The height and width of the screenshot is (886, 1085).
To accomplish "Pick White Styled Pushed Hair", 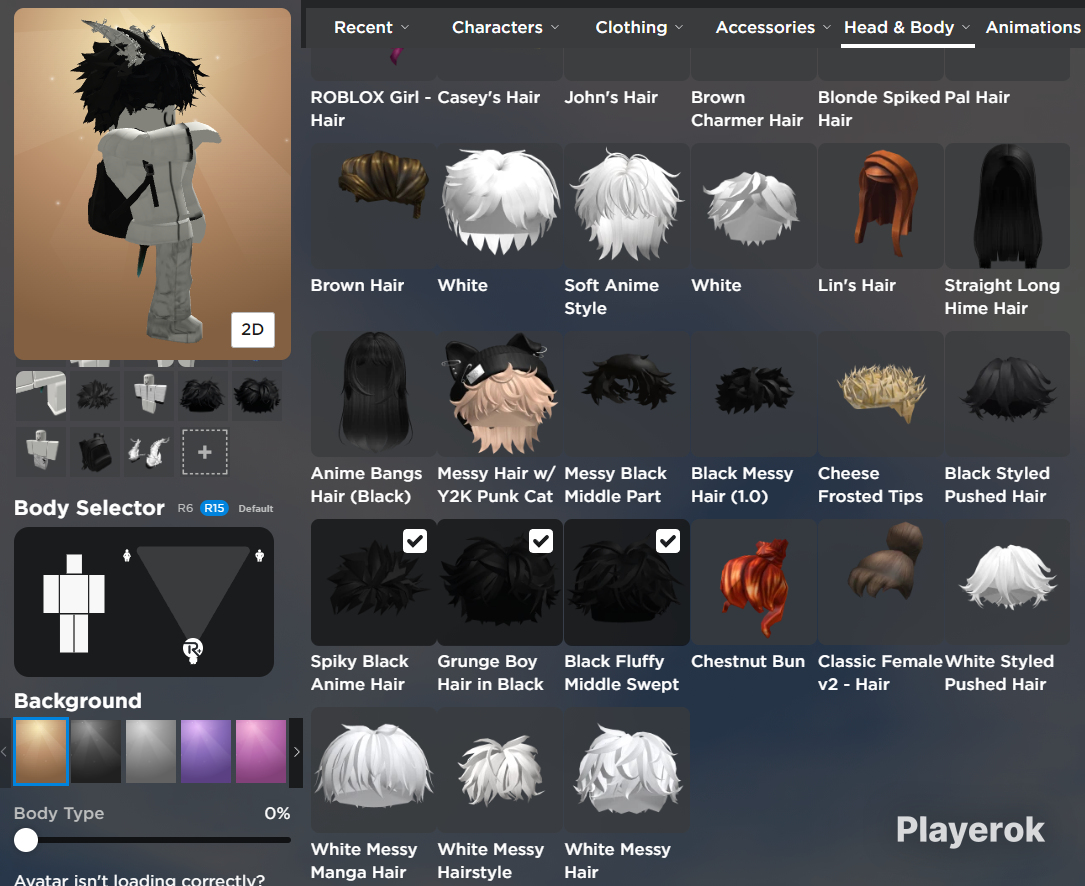I will coord(1008,581).
